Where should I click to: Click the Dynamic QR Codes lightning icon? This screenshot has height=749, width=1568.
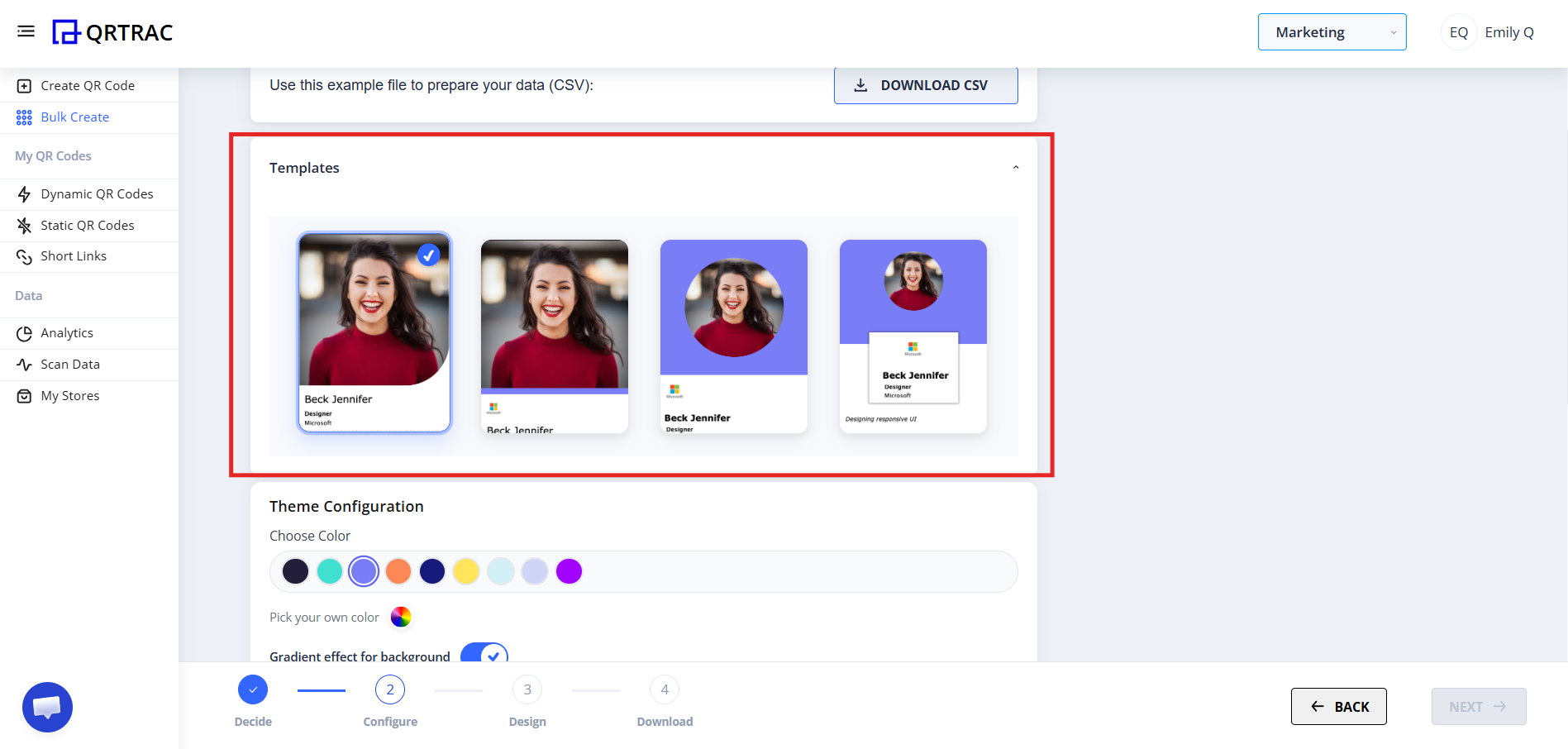(x=24, y=194)
